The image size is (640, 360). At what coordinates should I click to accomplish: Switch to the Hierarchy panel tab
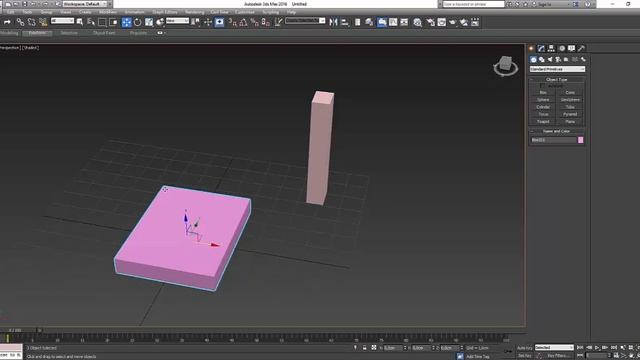(x=551, y=48)
